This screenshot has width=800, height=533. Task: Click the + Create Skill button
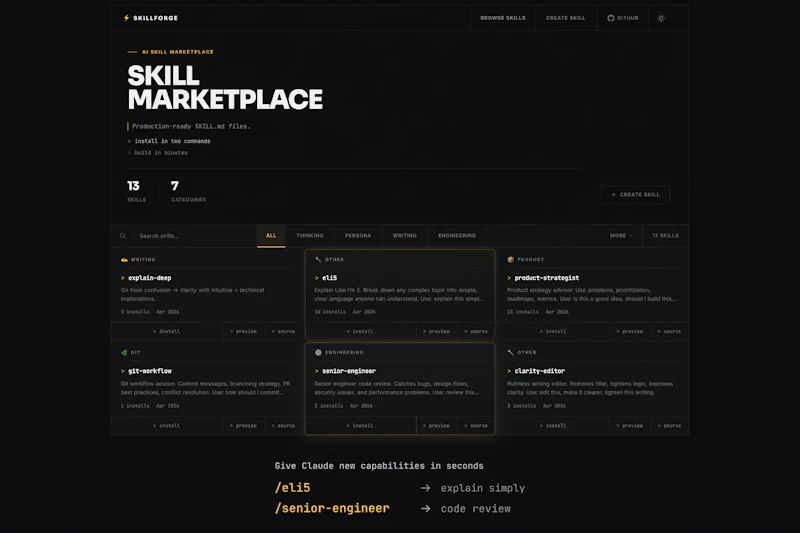[x=636, y=194]
